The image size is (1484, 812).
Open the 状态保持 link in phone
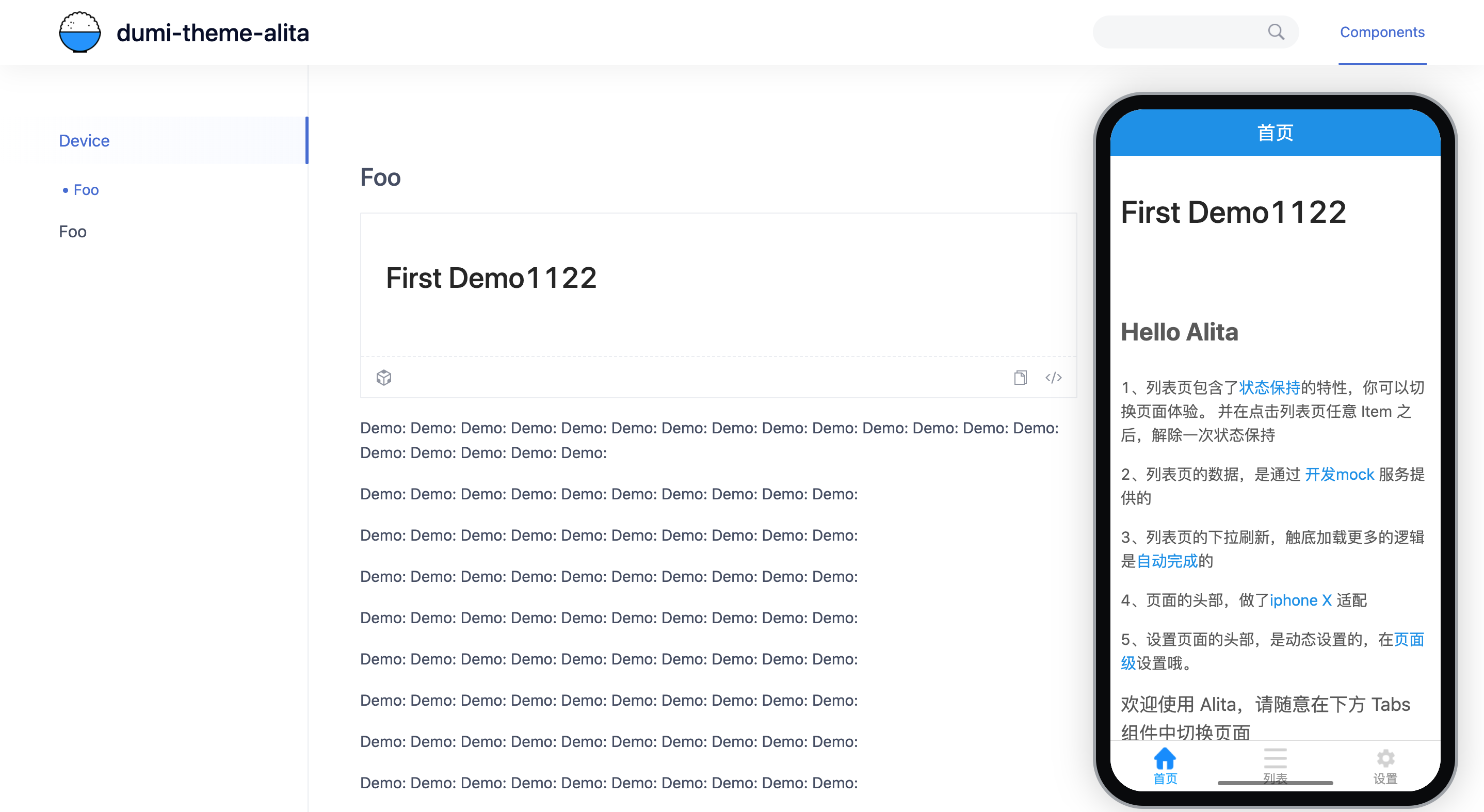(1269, 387)
